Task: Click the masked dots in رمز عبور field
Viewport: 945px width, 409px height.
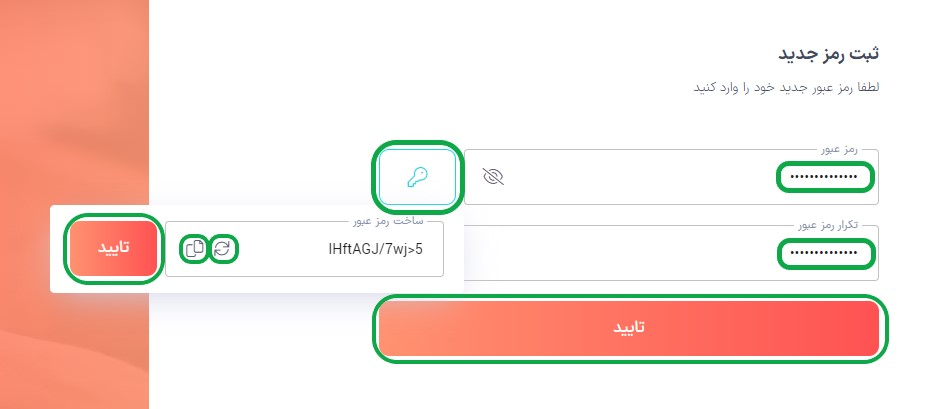Action: point(824,177)
